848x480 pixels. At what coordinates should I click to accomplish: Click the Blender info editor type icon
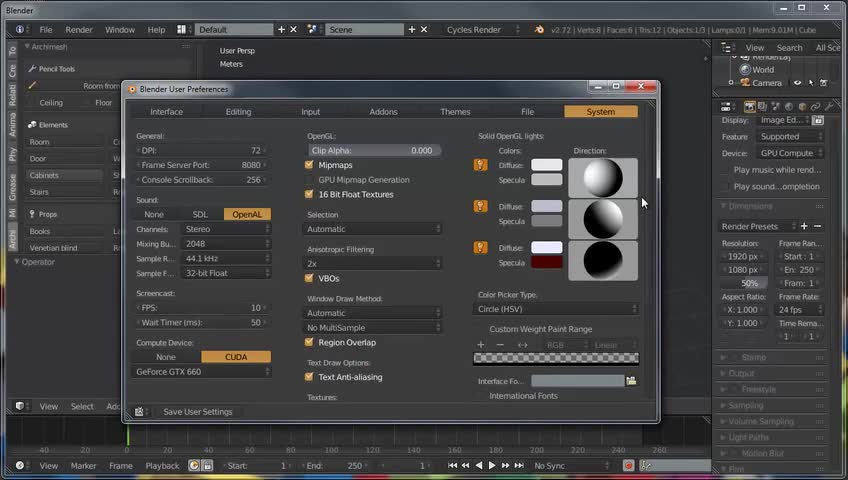pos(19,30)
